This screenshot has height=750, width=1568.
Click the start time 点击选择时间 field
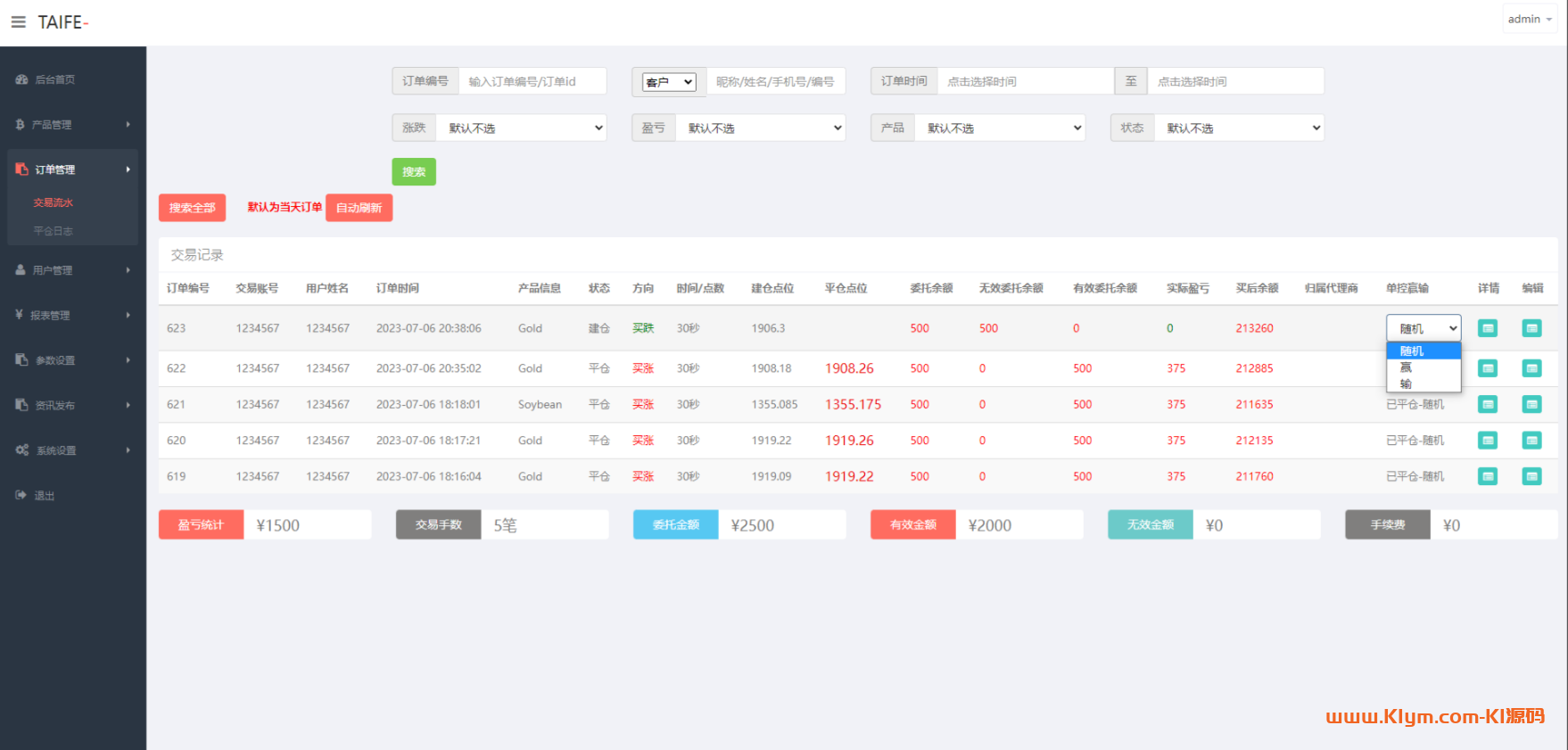tap(1026, 81)
